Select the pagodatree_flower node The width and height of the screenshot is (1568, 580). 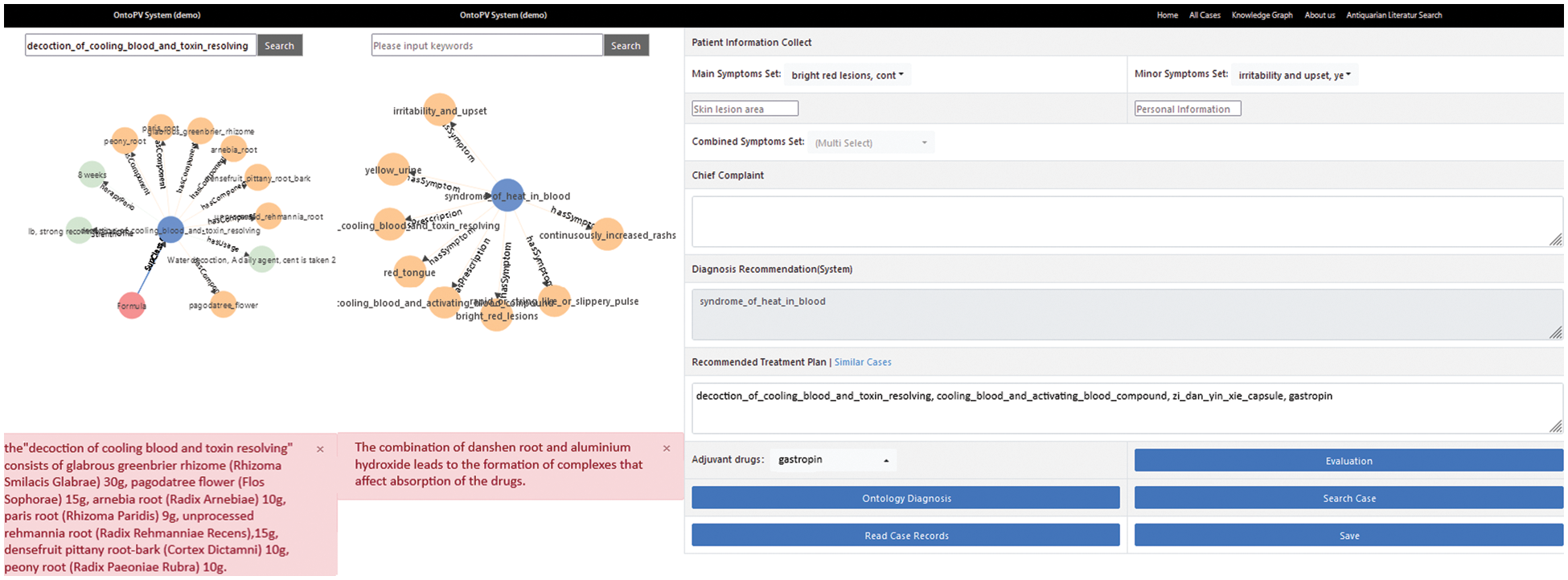[x=223, y=305]
